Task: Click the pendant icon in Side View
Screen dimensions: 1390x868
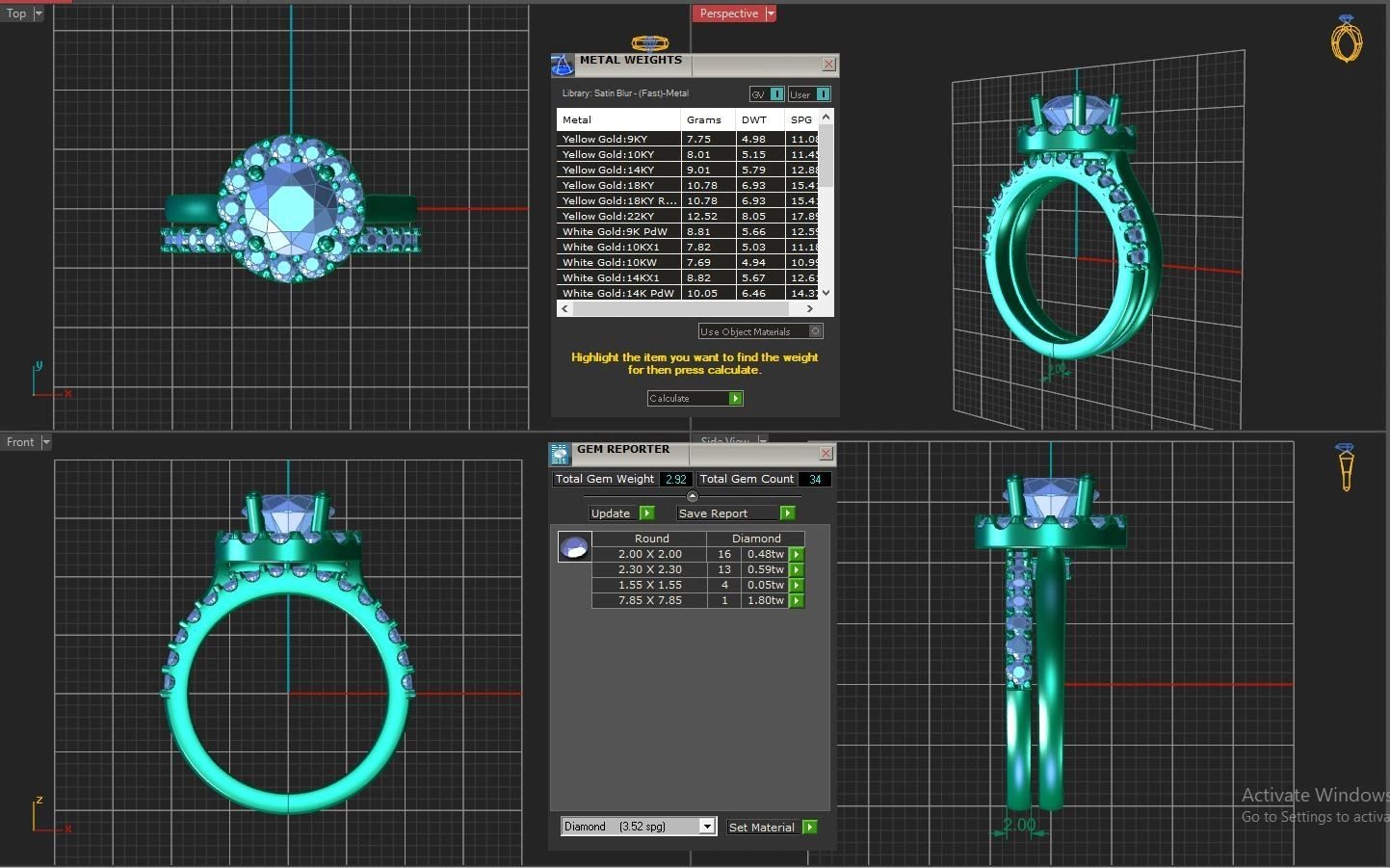Action: [x=1346, y=466]
